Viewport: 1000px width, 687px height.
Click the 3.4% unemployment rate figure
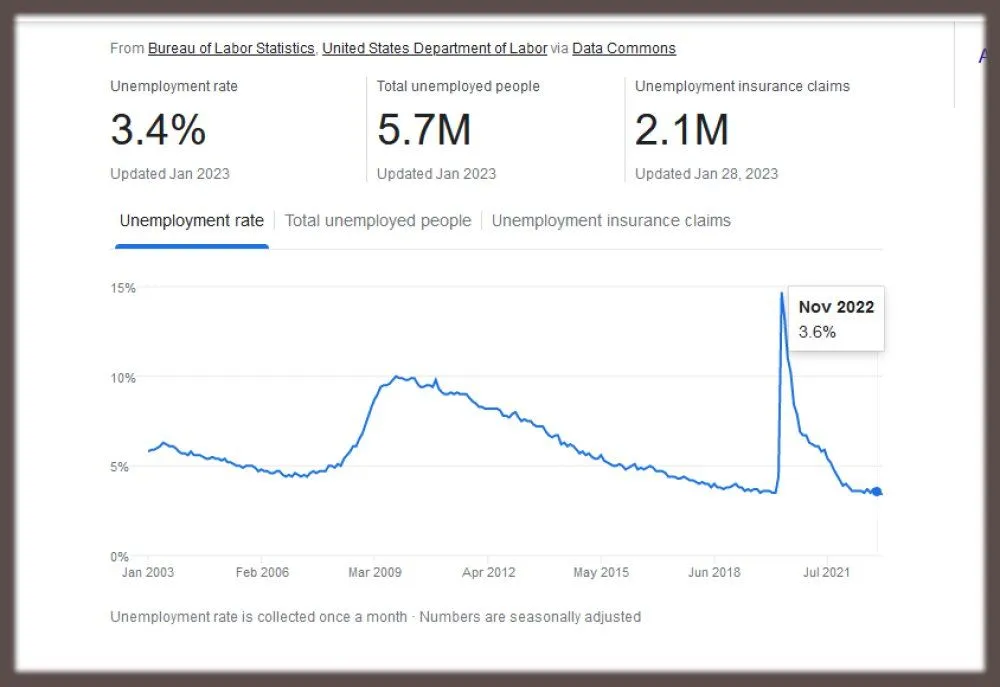[158, 130]
